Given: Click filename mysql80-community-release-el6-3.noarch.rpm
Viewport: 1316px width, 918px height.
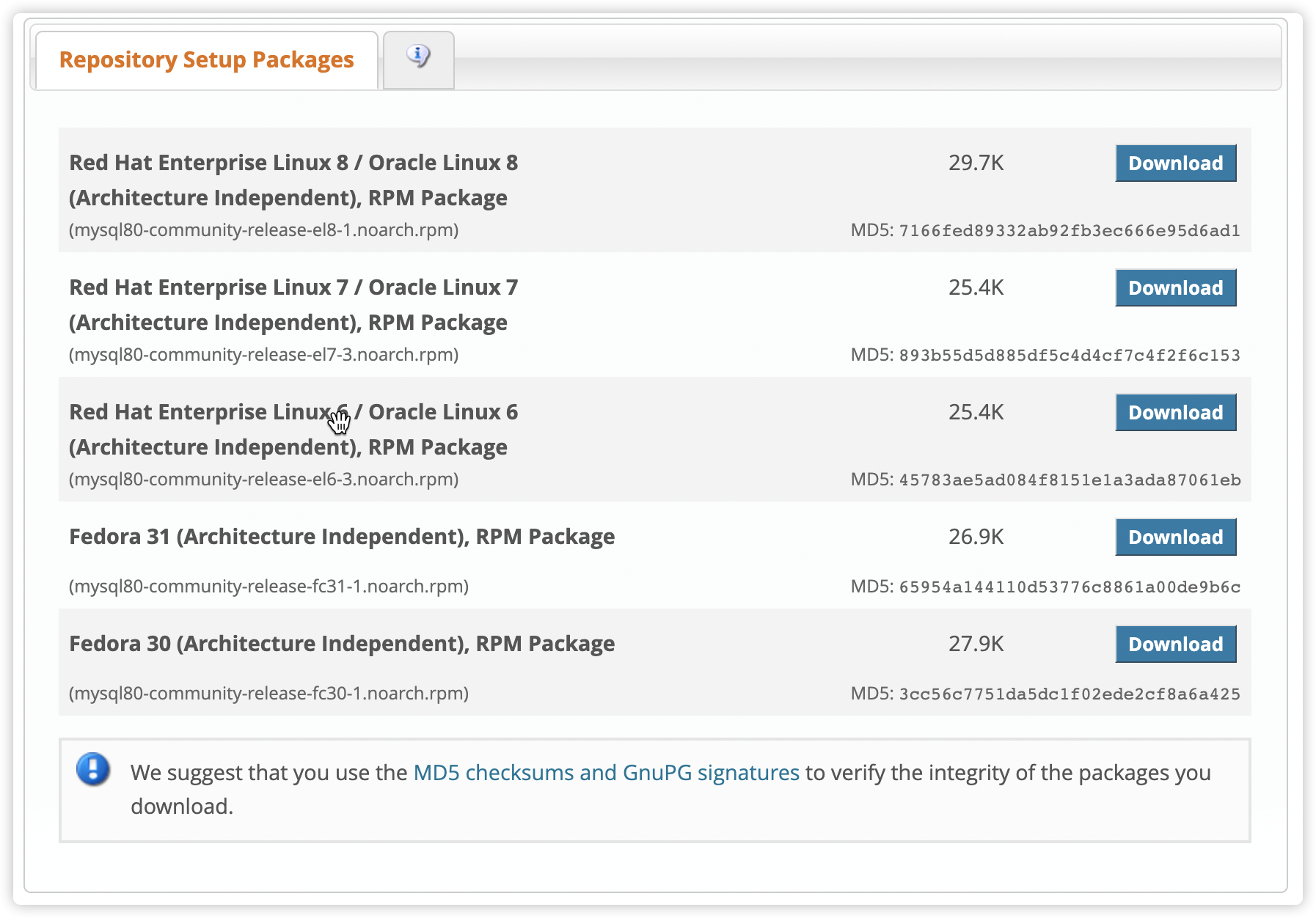Looking at the screenshot, I should [263, 480].
